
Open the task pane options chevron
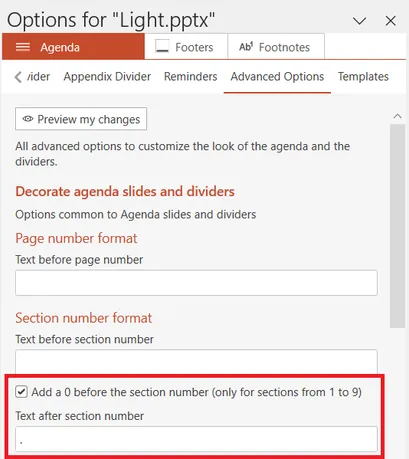click(x=359, y=21)
